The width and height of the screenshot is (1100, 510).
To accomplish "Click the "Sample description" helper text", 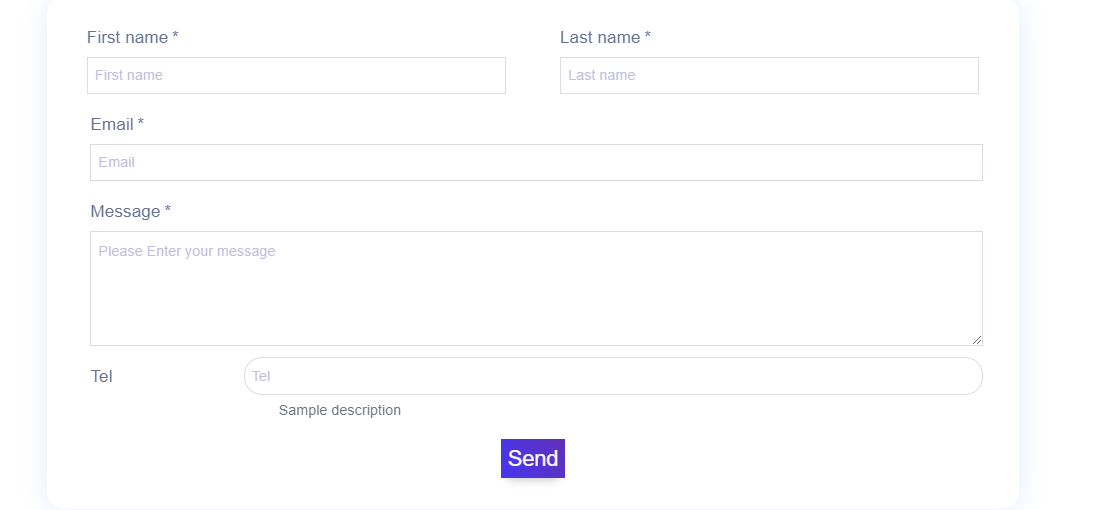I will coord(339,410).
